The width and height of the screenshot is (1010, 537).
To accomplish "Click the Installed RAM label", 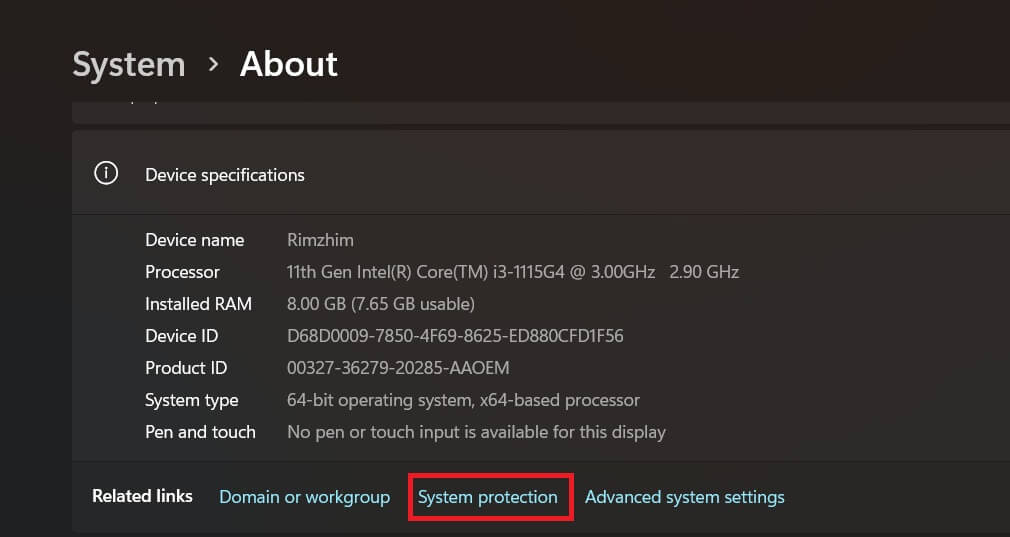I will pyautogui.click(x=198, y=304).
